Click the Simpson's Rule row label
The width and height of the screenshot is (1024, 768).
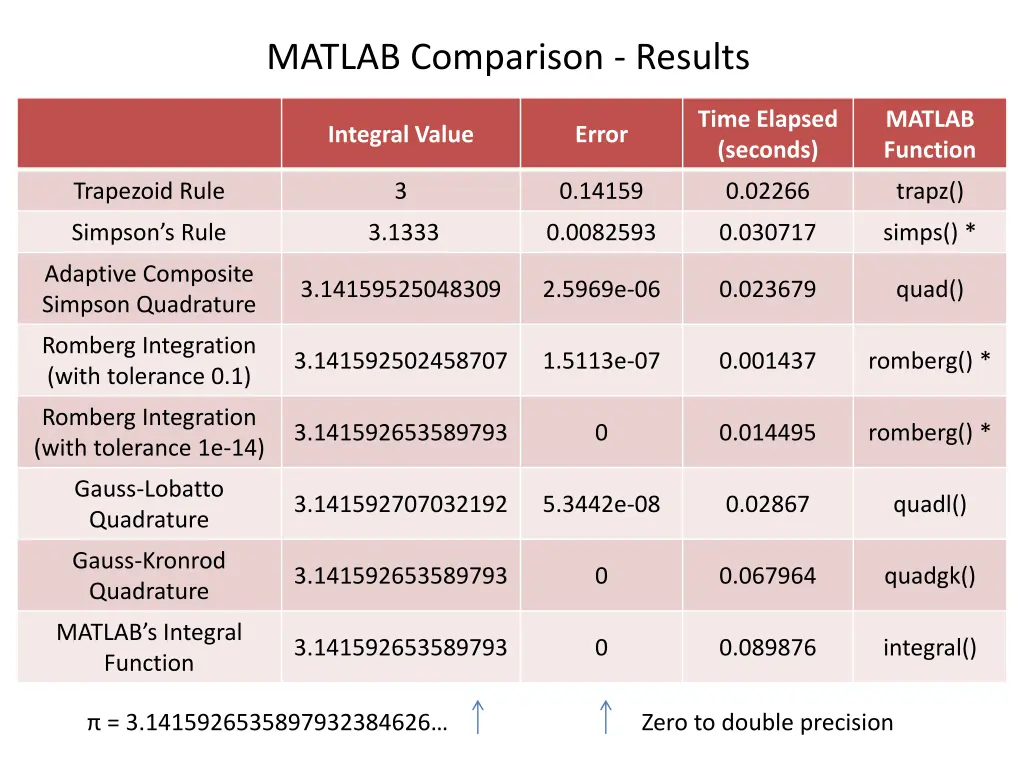click(x=149, y=233)
